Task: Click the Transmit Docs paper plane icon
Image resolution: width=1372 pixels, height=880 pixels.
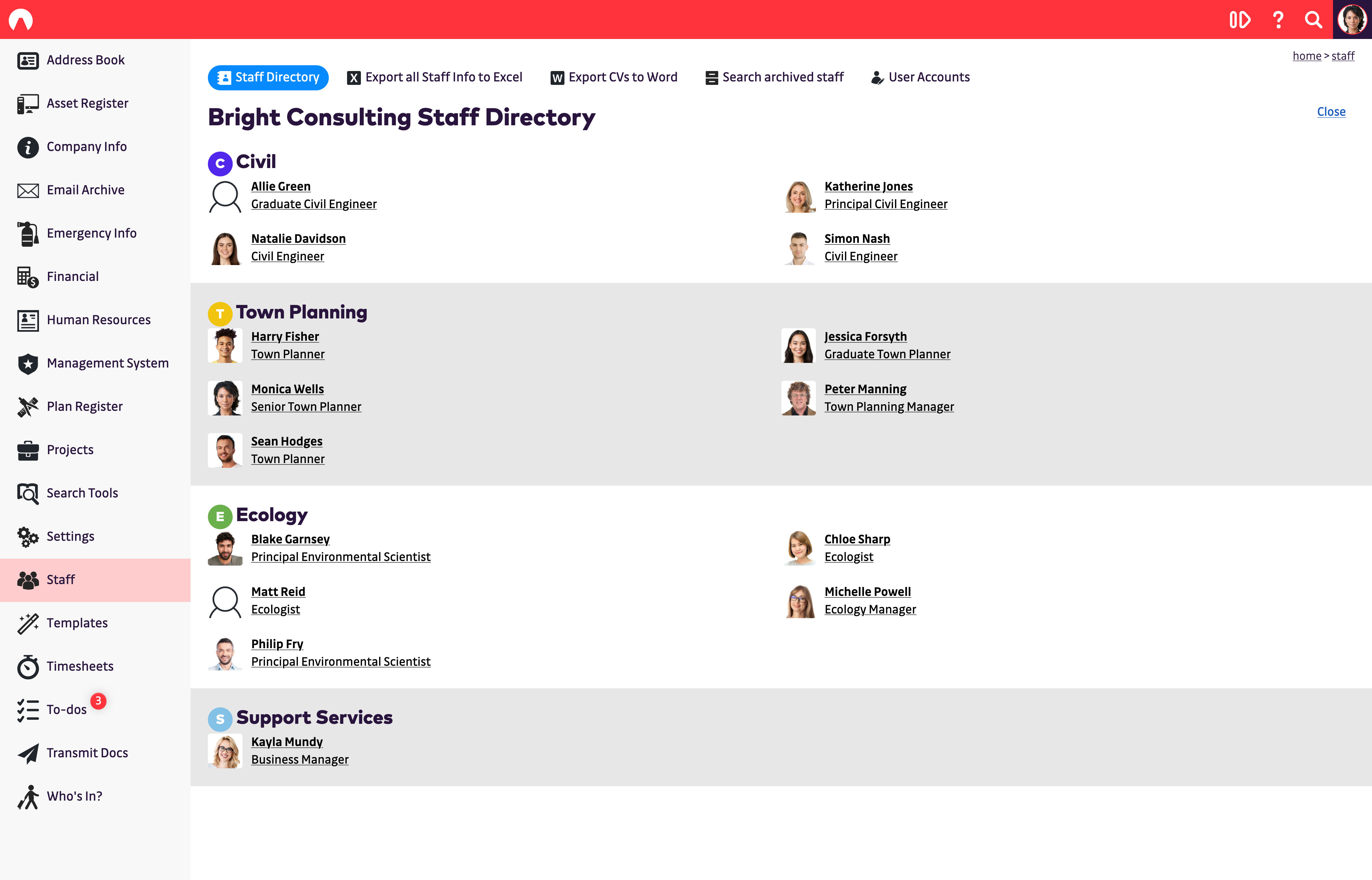Action: tap(27, 753)
